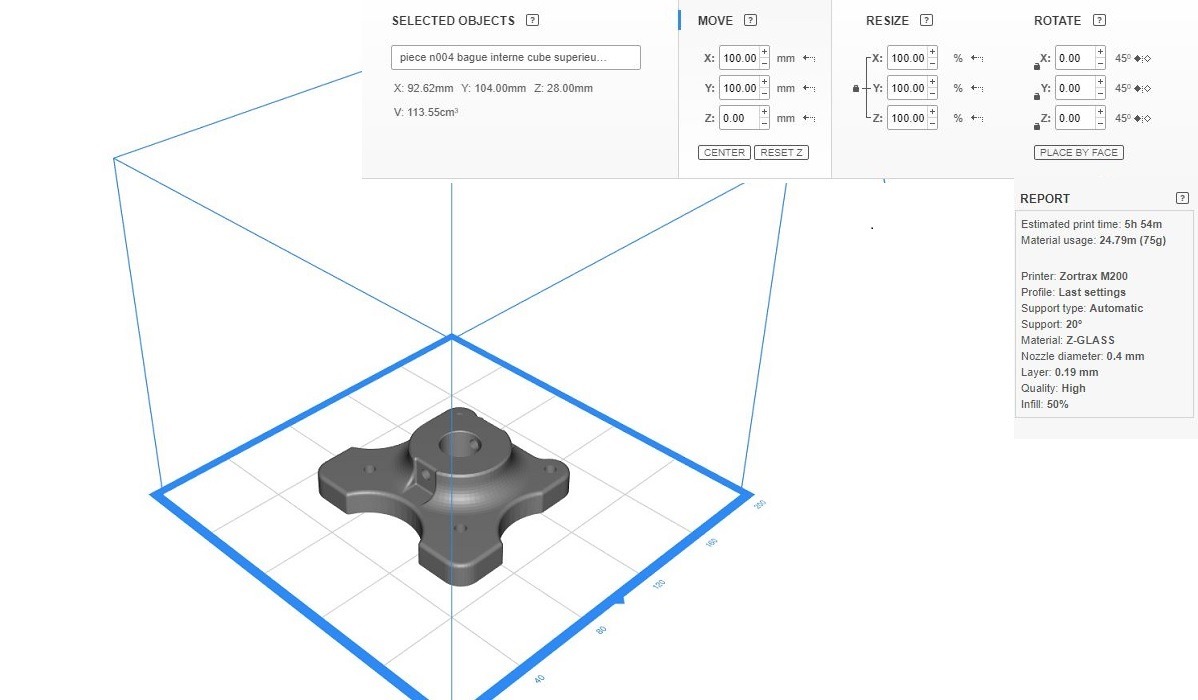Select the gray 3D model on the platform
This screenshot has width=1198, height=700.
tap(443, 497)
